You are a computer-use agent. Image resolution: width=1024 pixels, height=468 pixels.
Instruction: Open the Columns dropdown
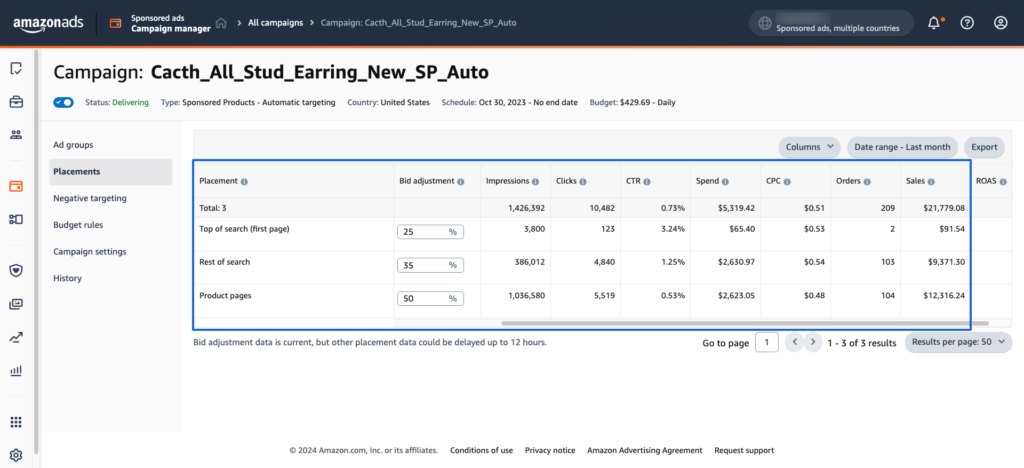pyautogui.click(x=810, y=147)
